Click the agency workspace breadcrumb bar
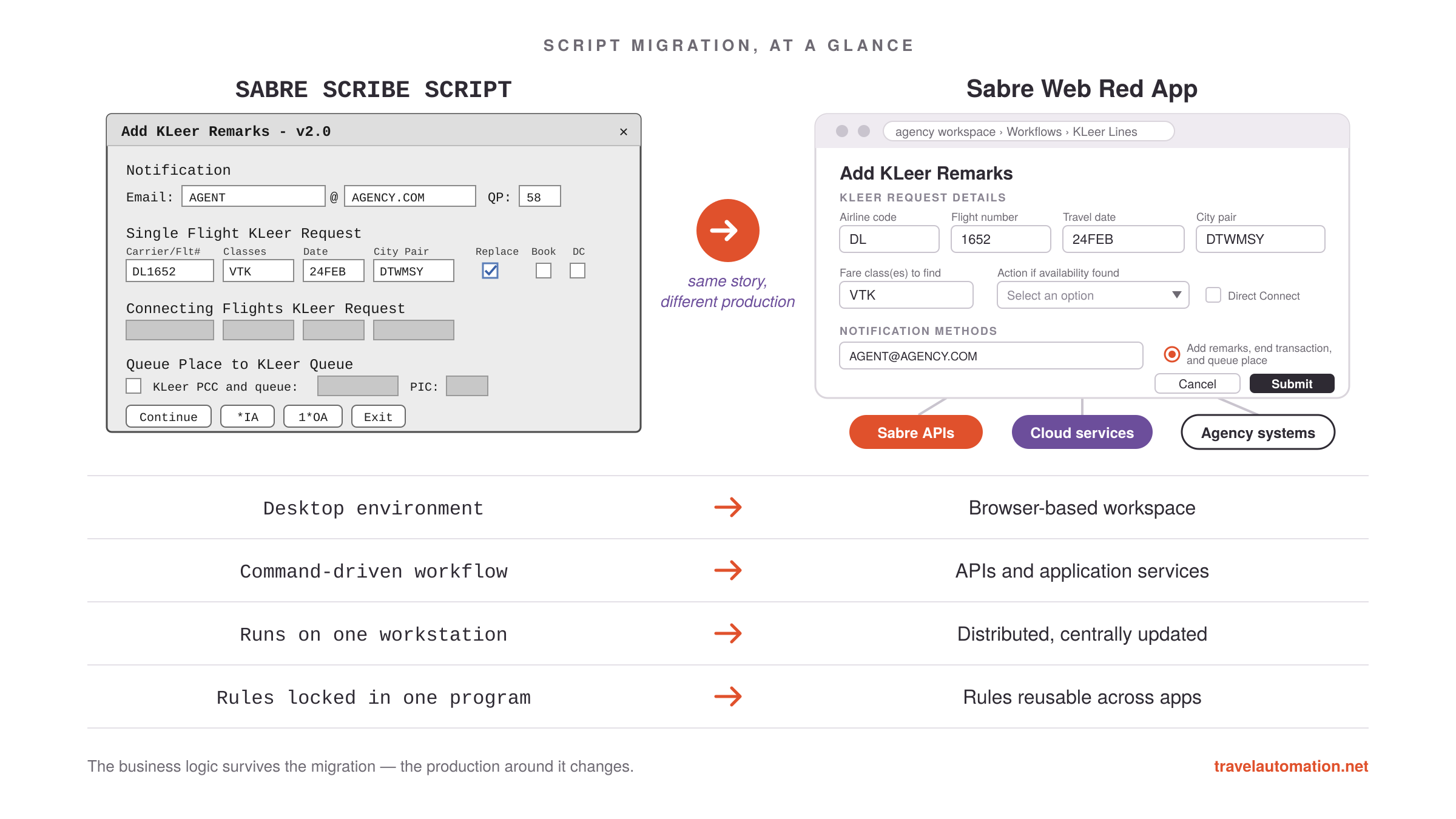The height and width of the screenshot is (819, 1456). (1028, 132)
